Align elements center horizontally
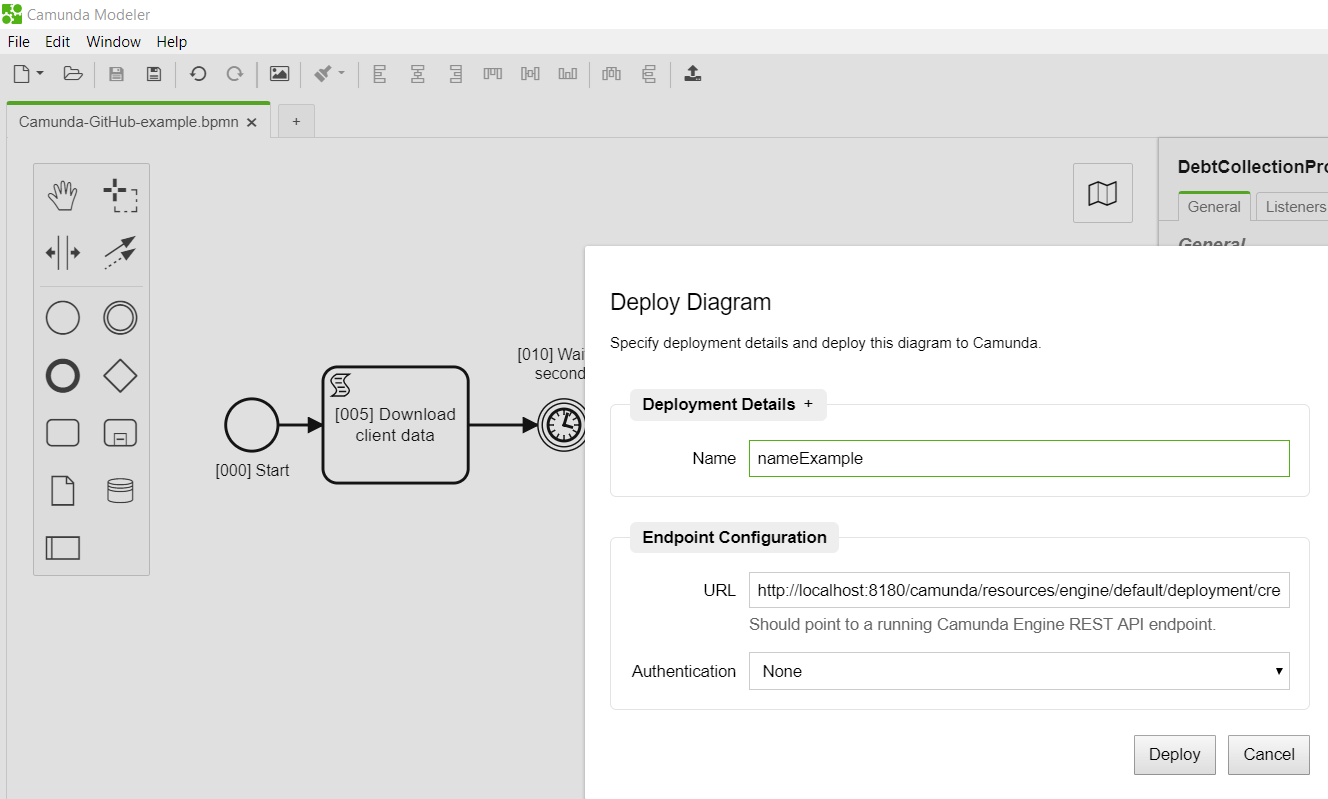1328x799 pixels. tap(418, 73)
